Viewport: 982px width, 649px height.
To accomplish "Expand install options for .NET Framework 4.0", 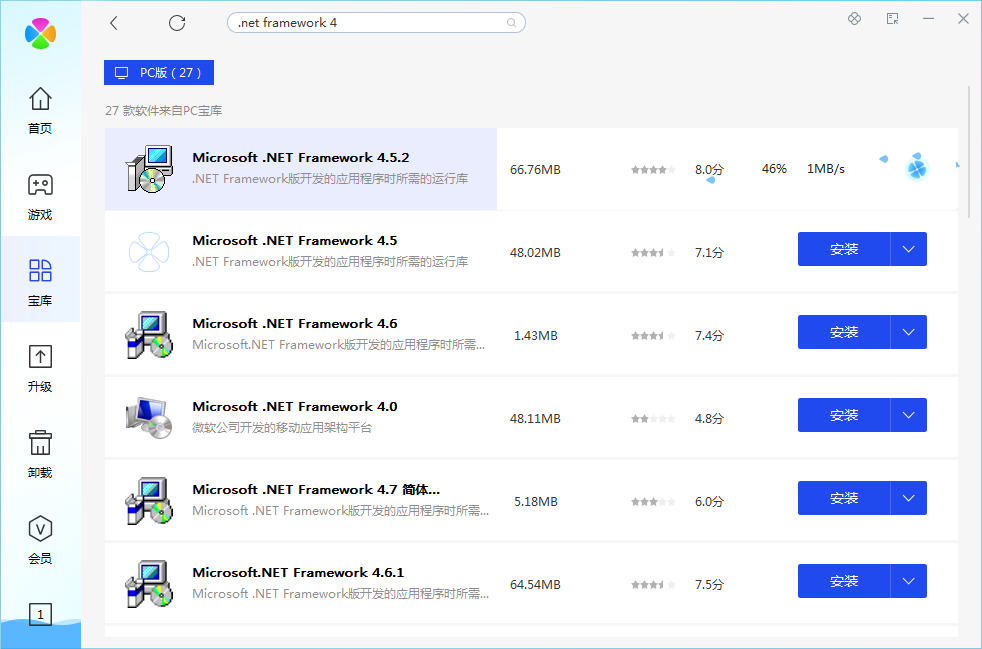I will [909, 415].
